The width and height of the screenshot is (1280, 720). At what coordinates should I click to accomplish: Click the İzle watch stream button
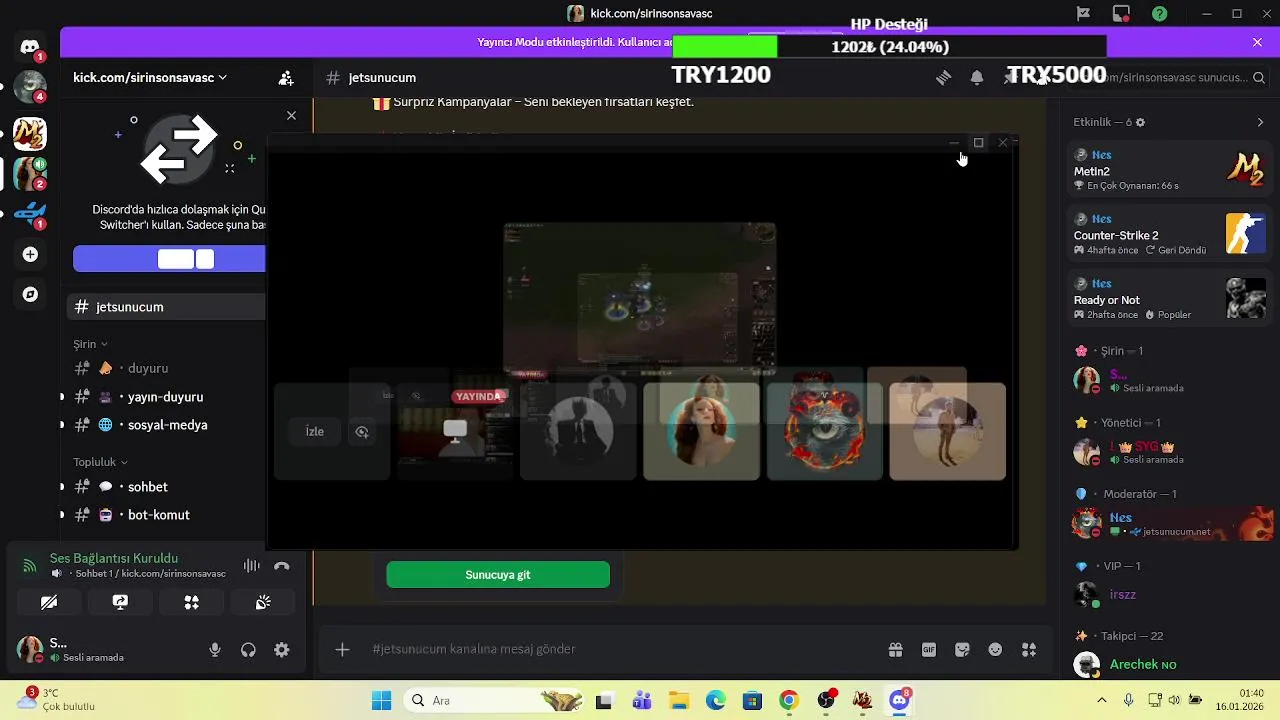314,432
